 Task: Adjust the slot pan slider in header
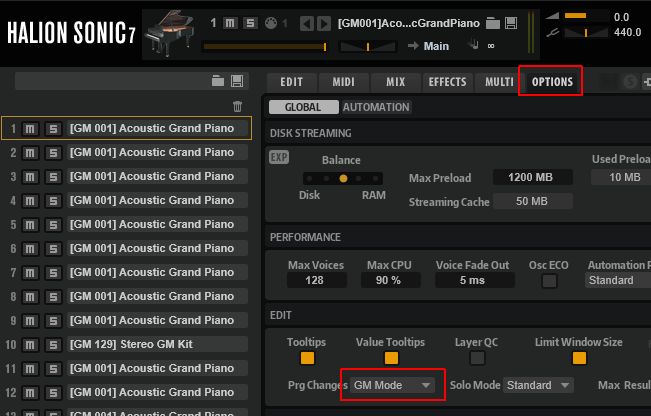pos(368,47)
